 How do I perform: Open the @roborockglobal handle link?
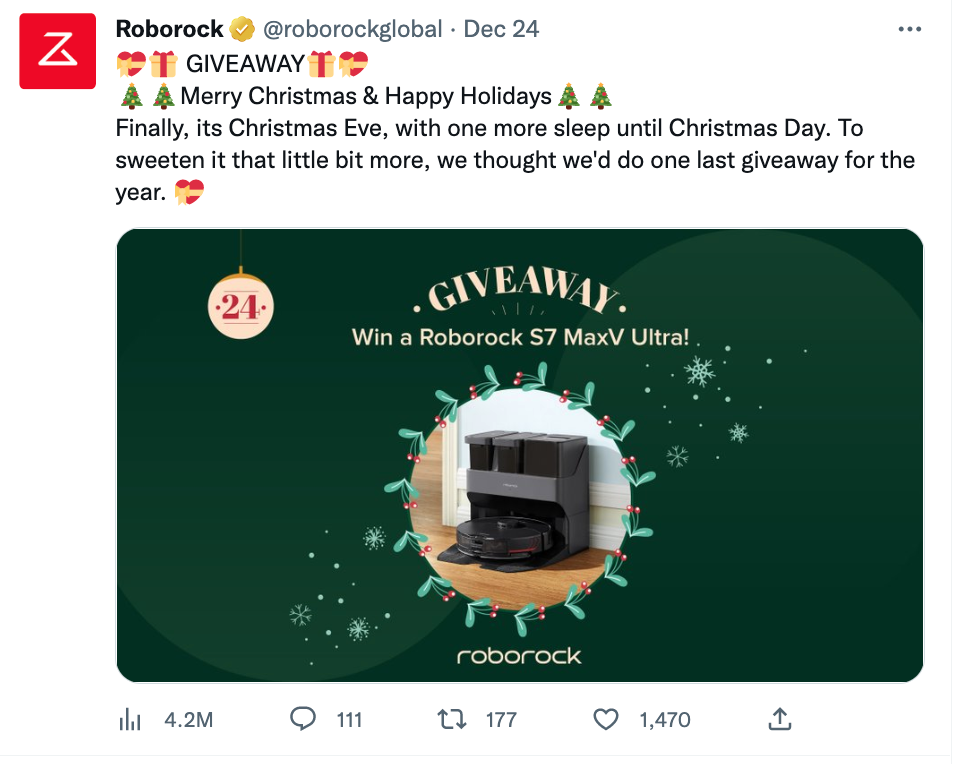pos(352,29)
